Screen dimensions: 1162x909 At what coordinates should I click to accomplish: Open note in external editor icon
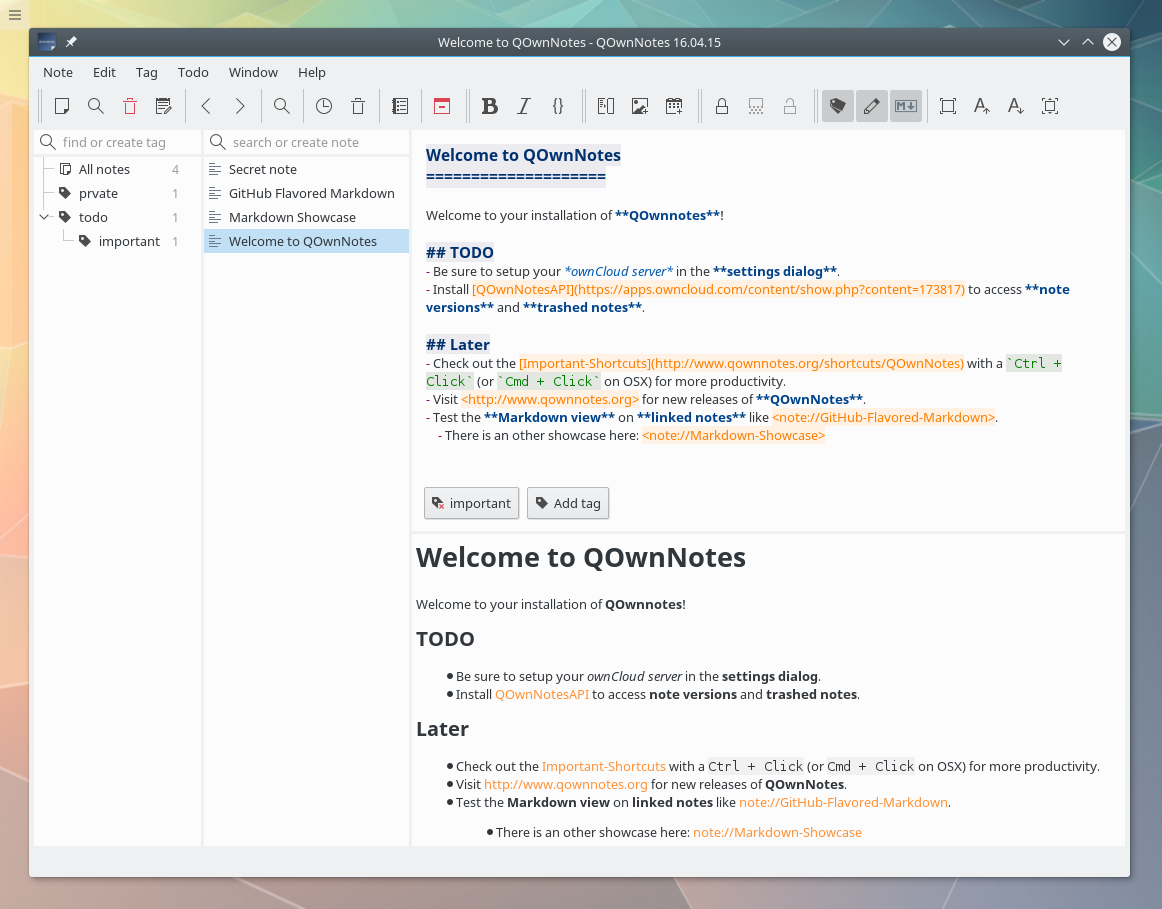(164, 106)
